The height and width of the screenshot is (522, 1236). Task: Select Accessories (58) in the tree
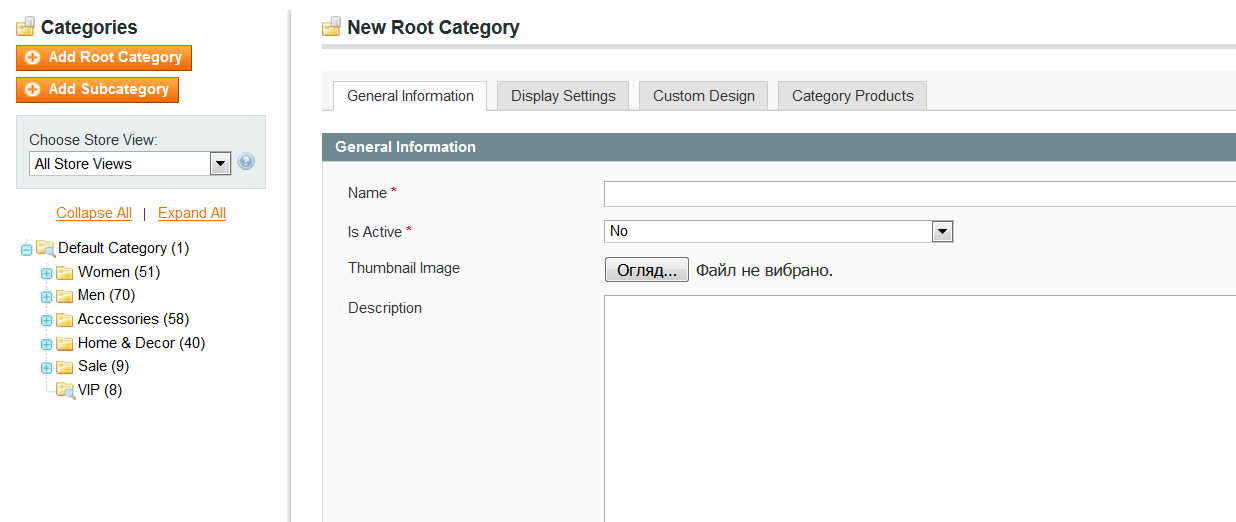(133, 319)
